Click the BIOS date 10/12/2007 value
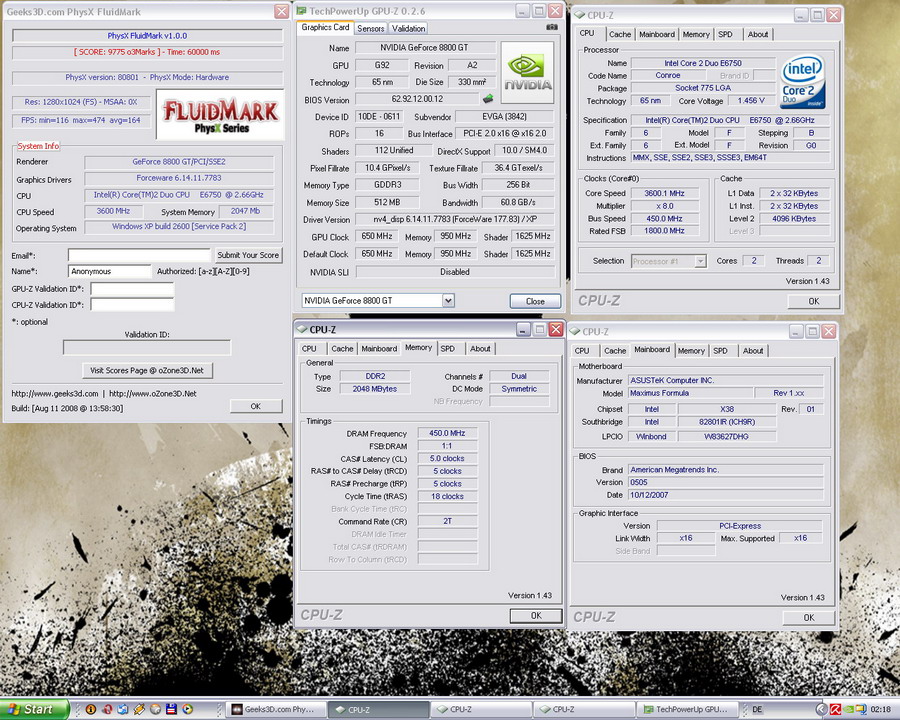The height and width of the screenshot is (720, 900). point(726,495)
